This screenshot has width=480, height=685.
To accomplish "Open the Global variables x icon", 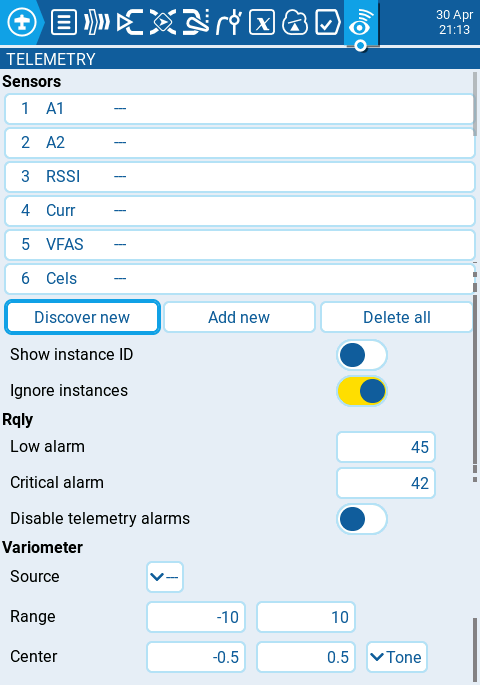I will coord(262,22).
